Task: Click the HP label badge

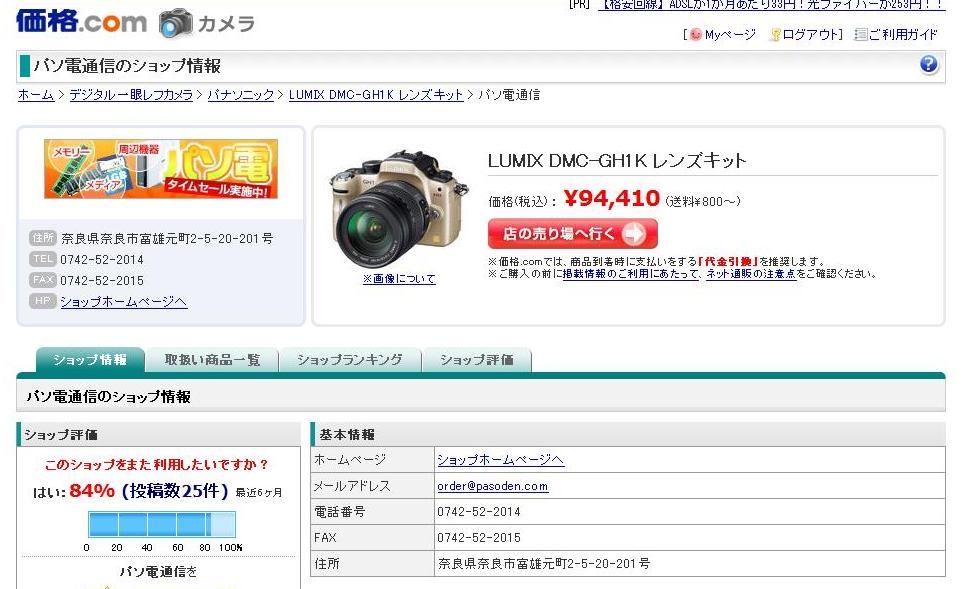Action: [x=43, y=301]
